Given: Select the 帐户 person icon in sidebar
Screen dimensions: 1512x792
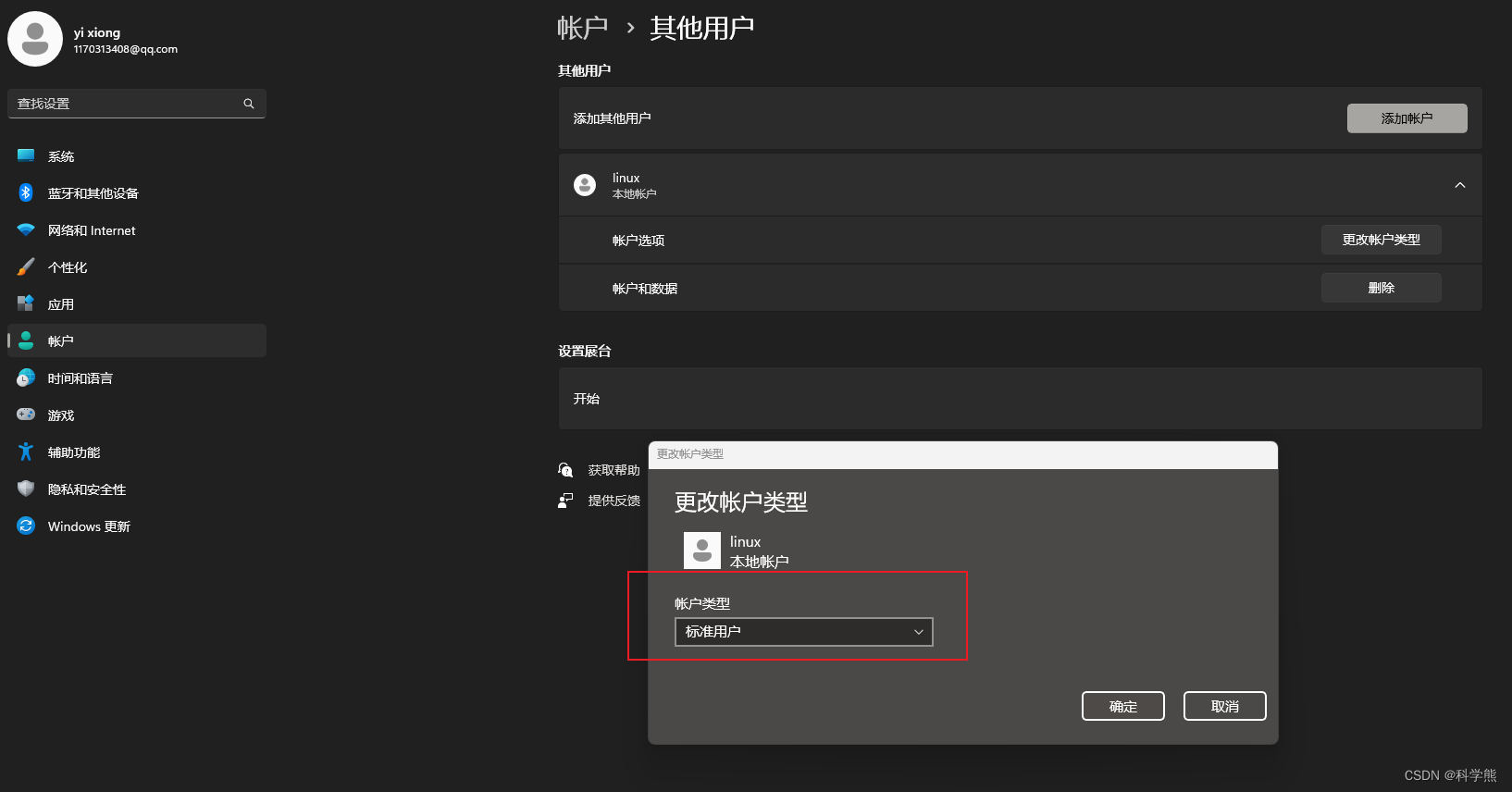Looking at the screenshot, I should pos(26,340).
